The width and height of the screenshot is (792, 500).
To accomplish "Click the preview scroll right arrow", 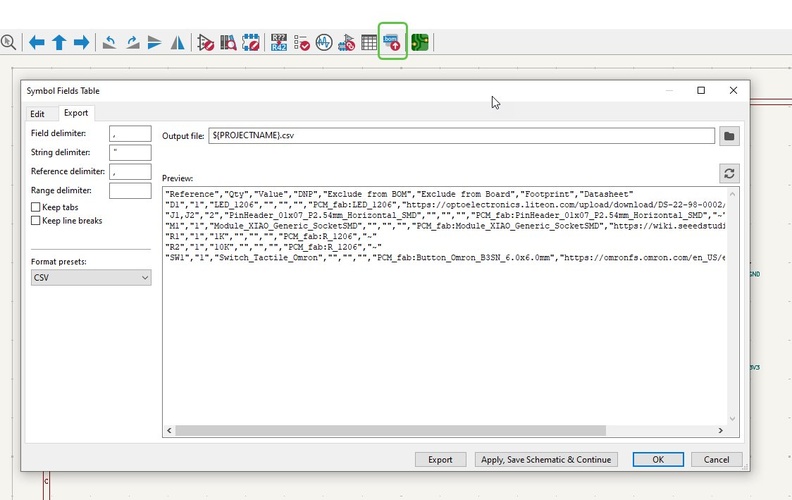I will pyautogui.click(x=721, y=430).
